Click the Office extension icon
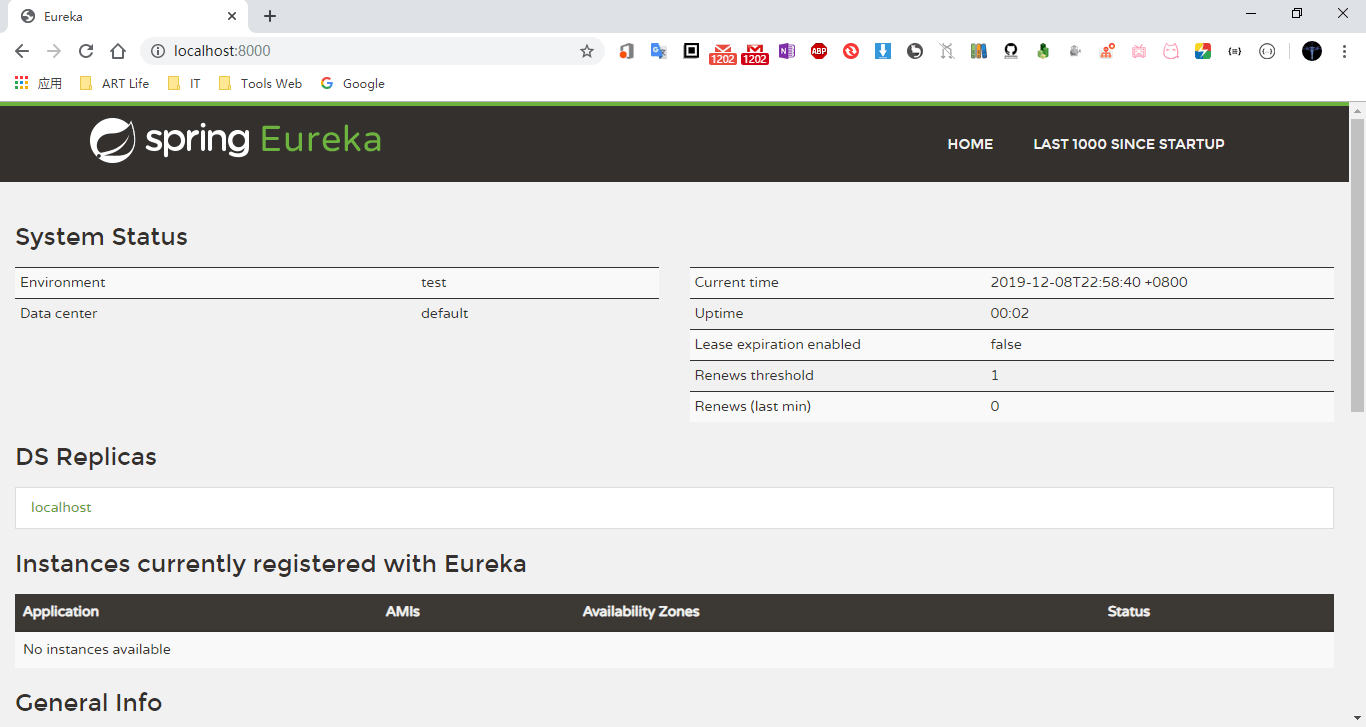Image resolution: width=1366 pixels, height=727 pixels. (626, 51)
